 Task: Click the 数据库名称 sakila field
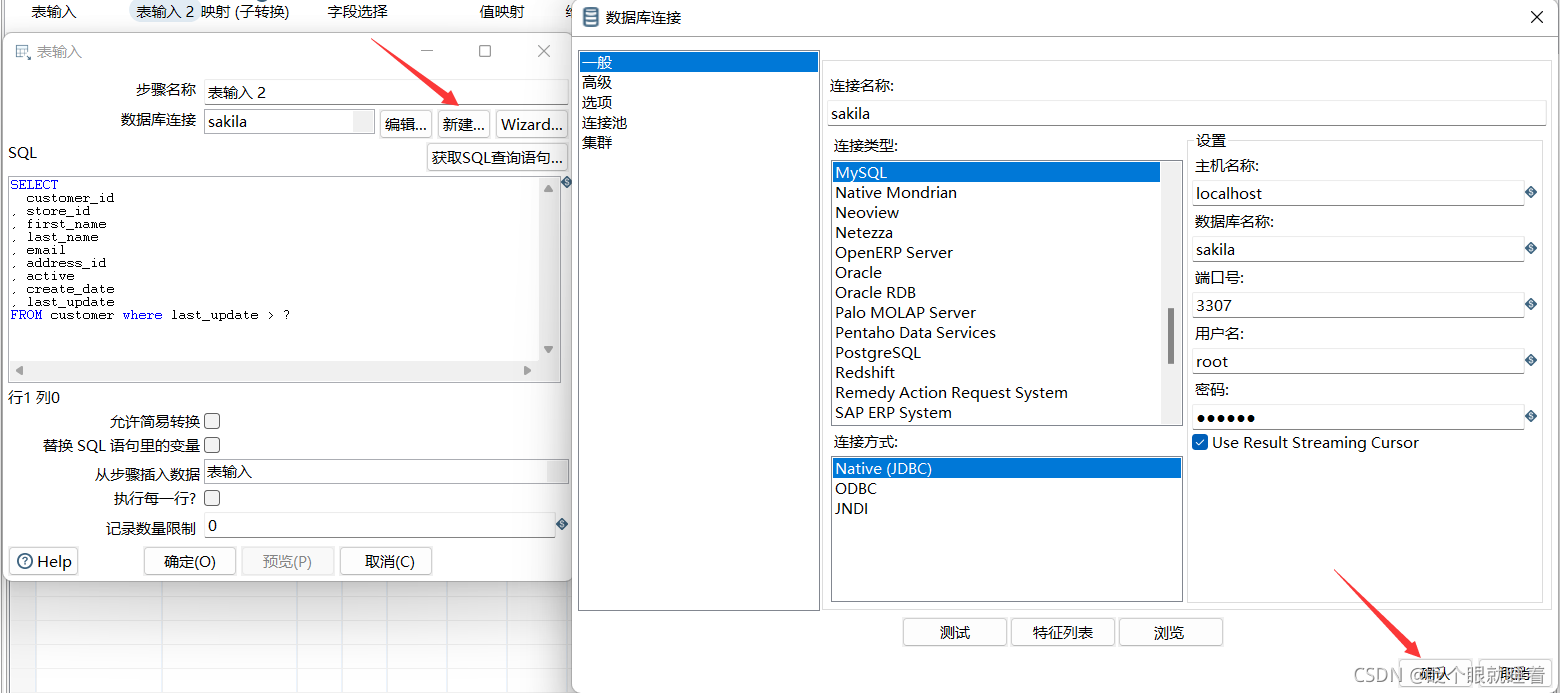pos(1358,249)
